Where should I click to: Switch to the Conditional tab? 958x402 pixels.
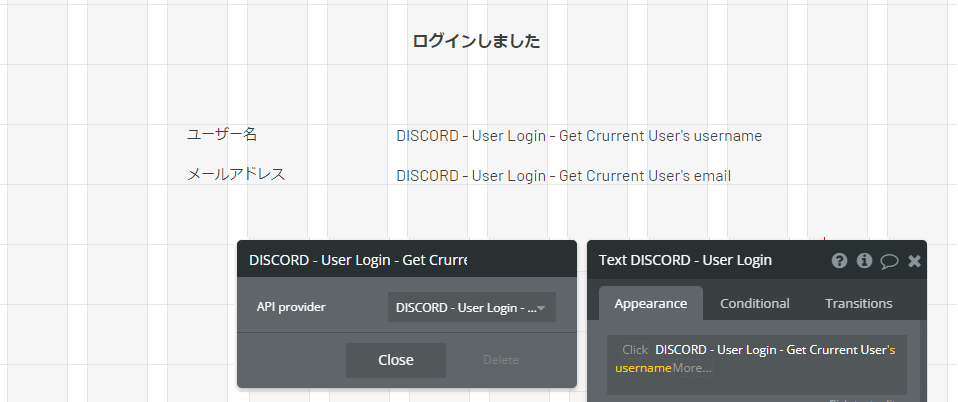point(755,303)
